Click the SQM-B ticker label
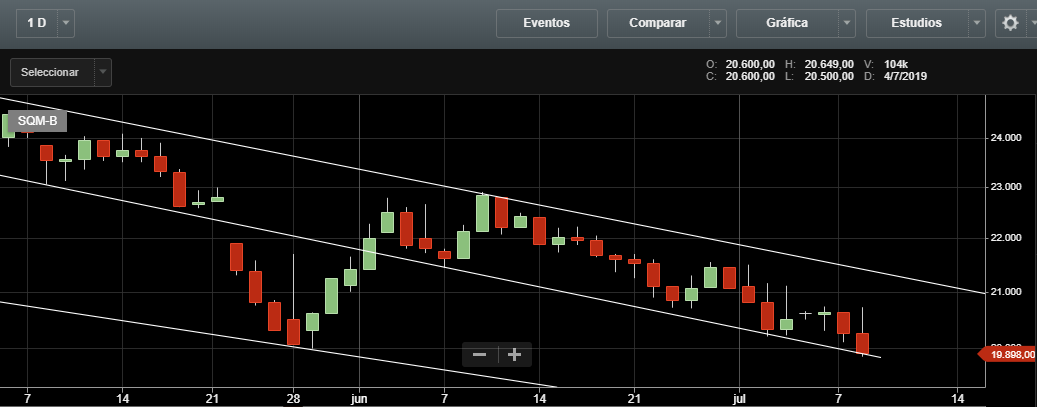 tap(38, 121)
